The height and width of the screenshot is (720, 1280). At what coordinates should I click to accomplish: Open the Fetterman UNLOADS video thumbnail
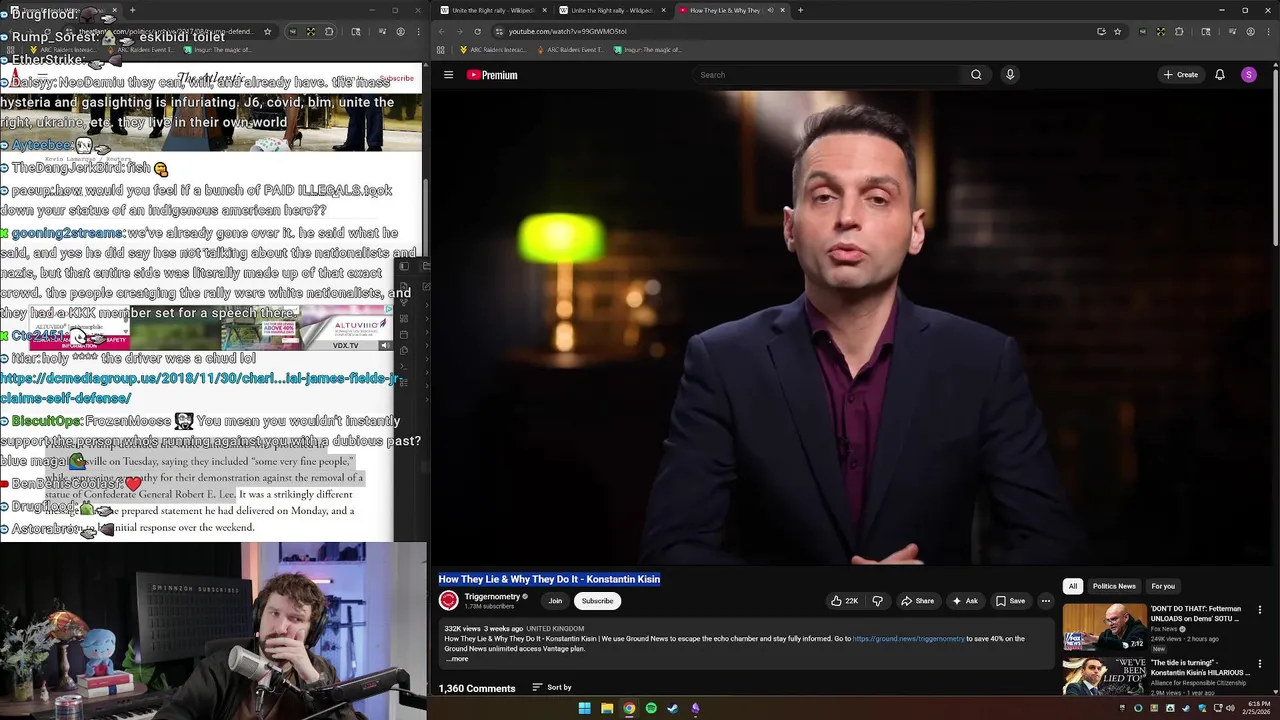(x=1104, y=627)
